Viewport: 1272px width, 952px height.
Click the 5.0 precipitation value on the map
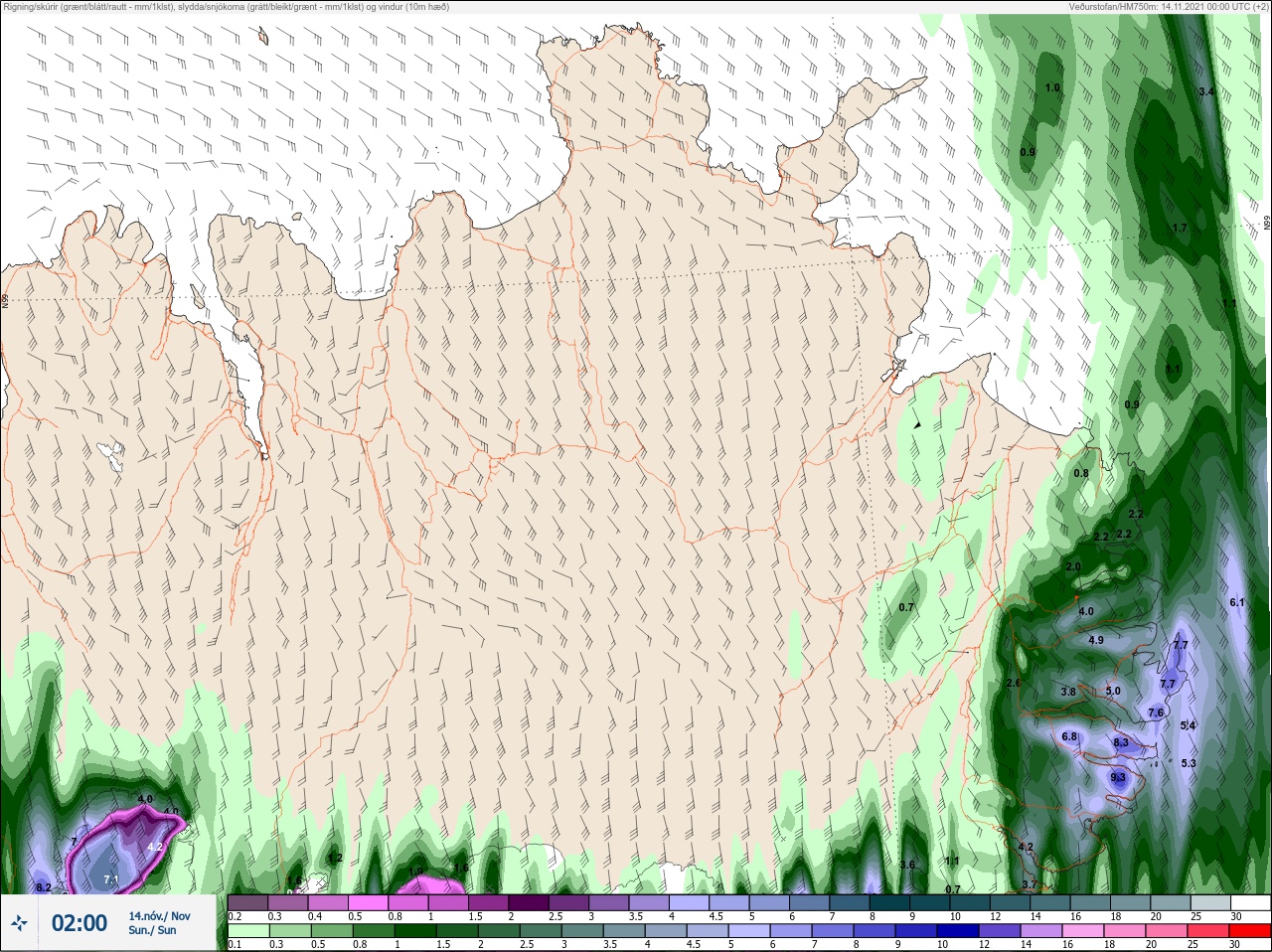pos(1113,691)
